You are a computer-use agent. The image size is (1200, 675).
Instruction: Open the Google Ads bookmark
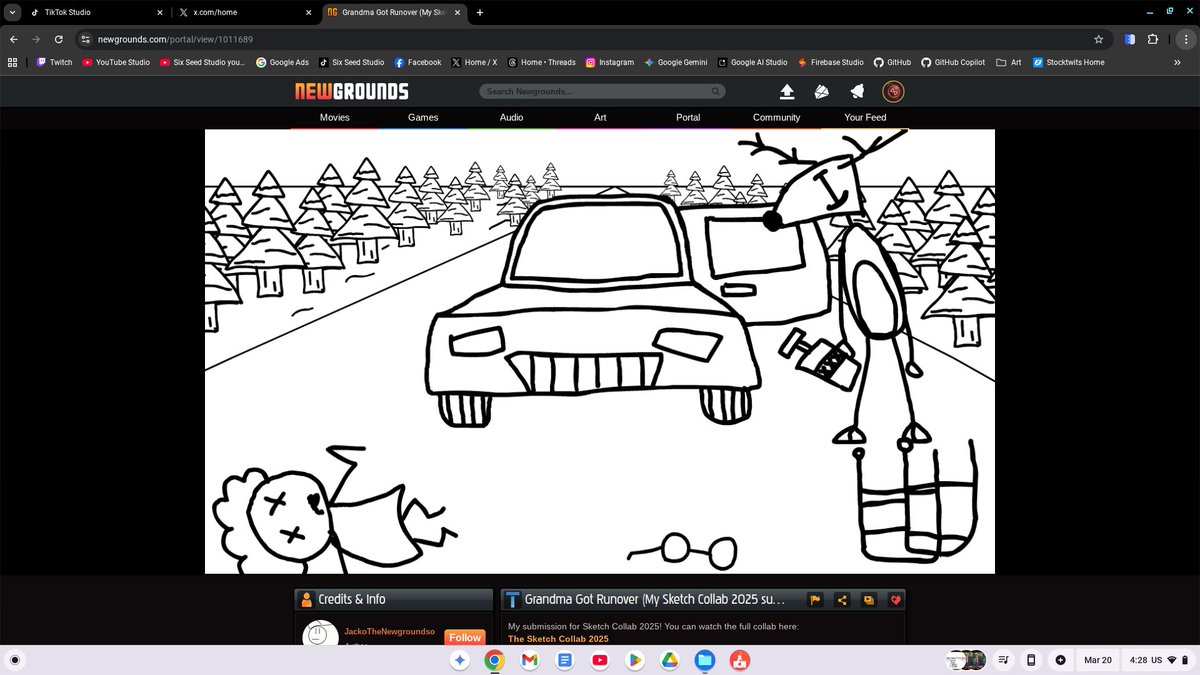[281, 62]
